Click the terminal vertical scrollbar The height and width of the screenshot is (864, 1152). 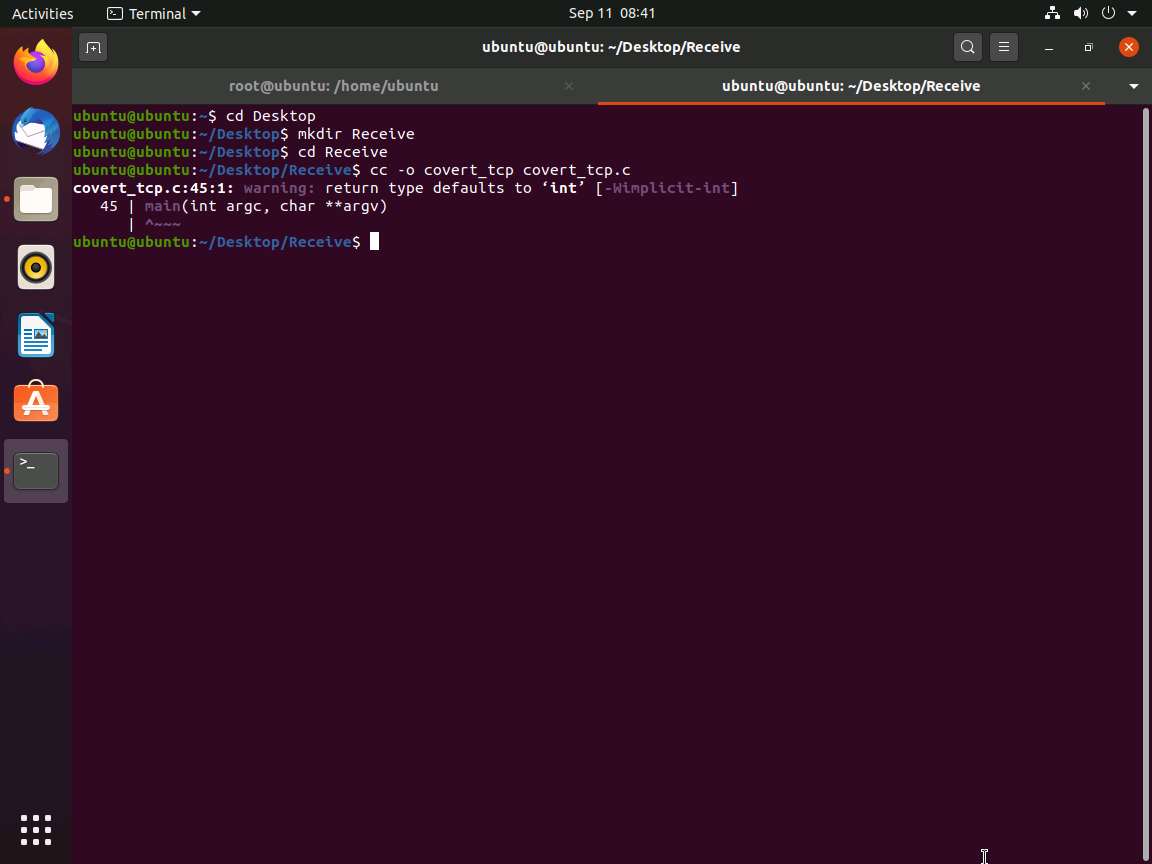coord(1145,483)
